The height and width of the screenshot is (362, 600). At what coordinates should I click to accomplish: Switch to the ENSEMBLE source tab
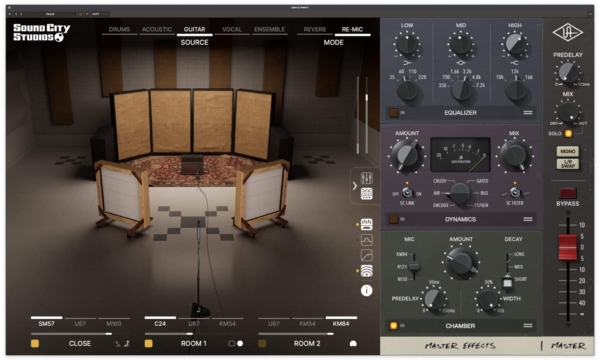pyautogui.click(x=269, y=29)
